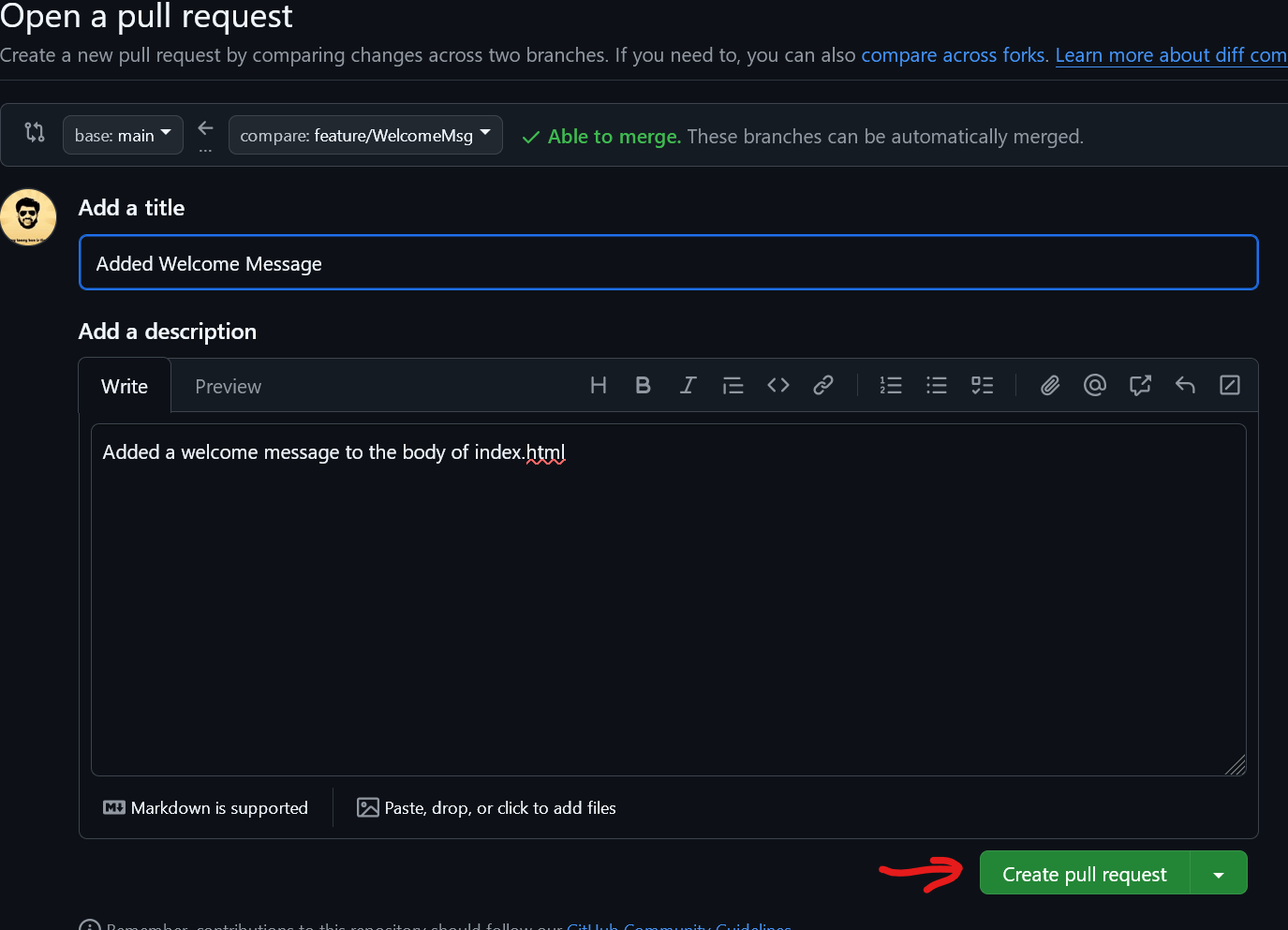This screenshot has width=1288, height=930.
Task: Insert a saved reply using arrow icon
Action: click(x=1185, y=385)
